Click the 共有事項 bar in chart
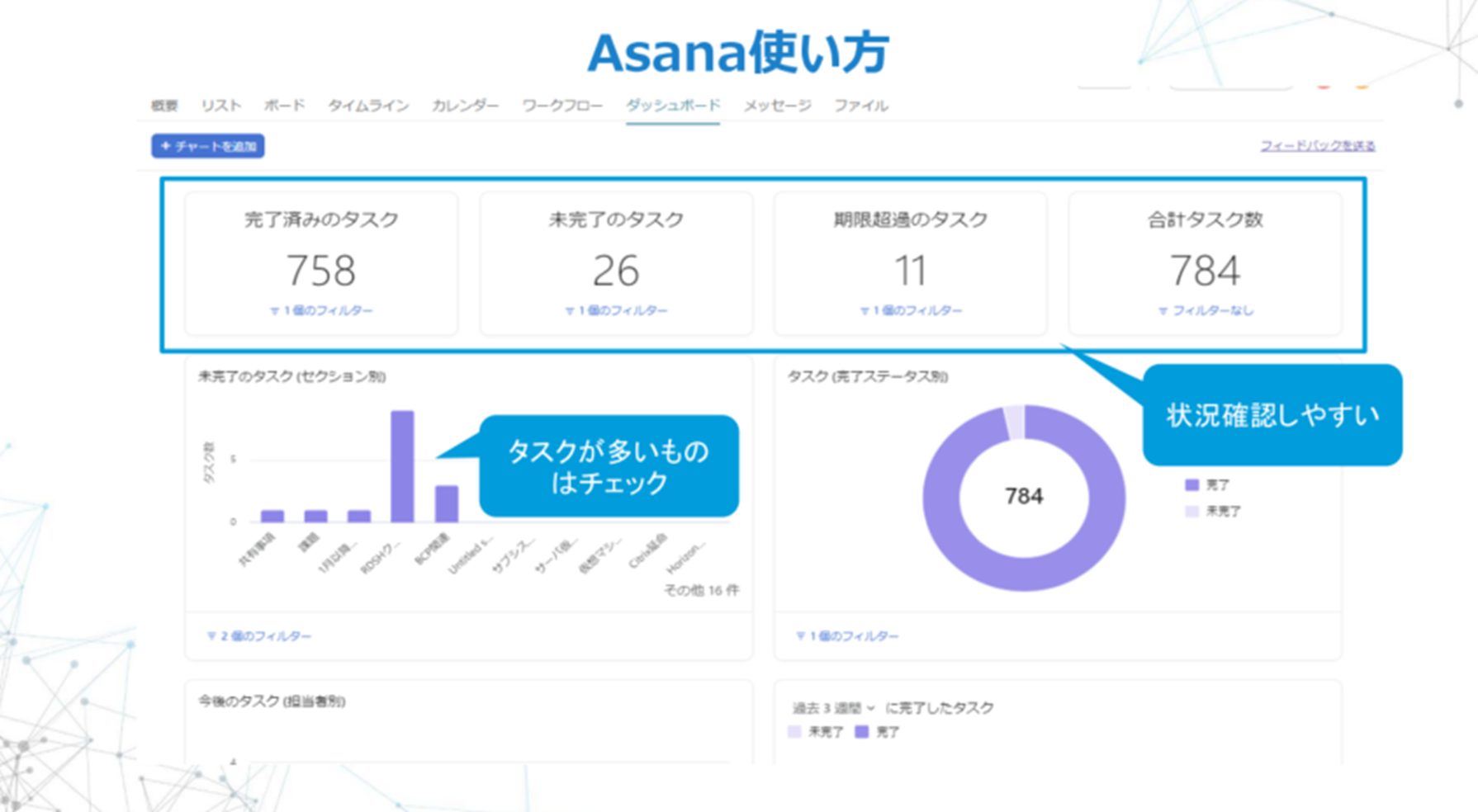Screen dimensions: 1478x812 [x=272, y=516]
